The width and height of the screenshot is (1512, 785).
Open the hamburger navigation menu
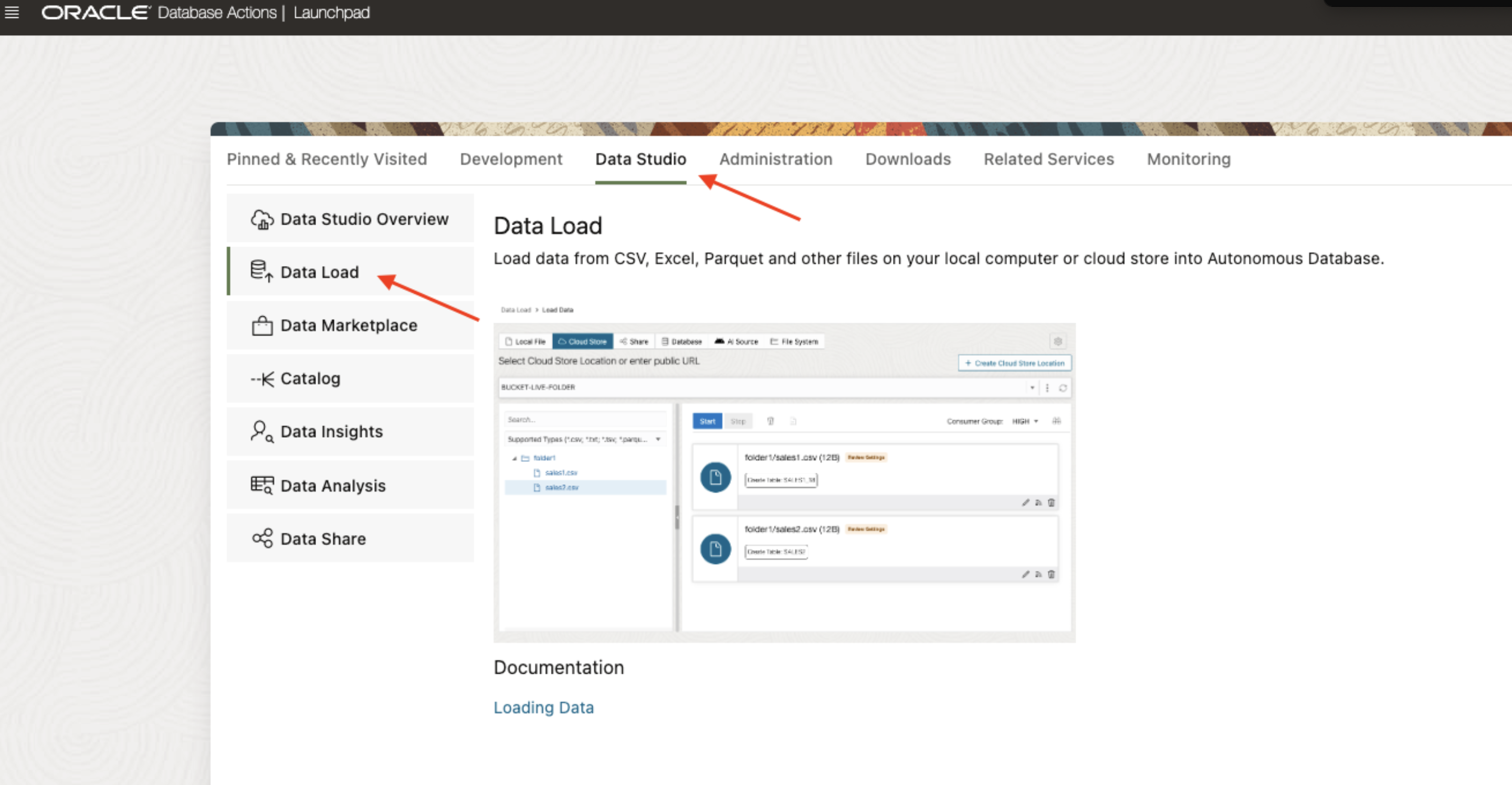coord(12,12)
